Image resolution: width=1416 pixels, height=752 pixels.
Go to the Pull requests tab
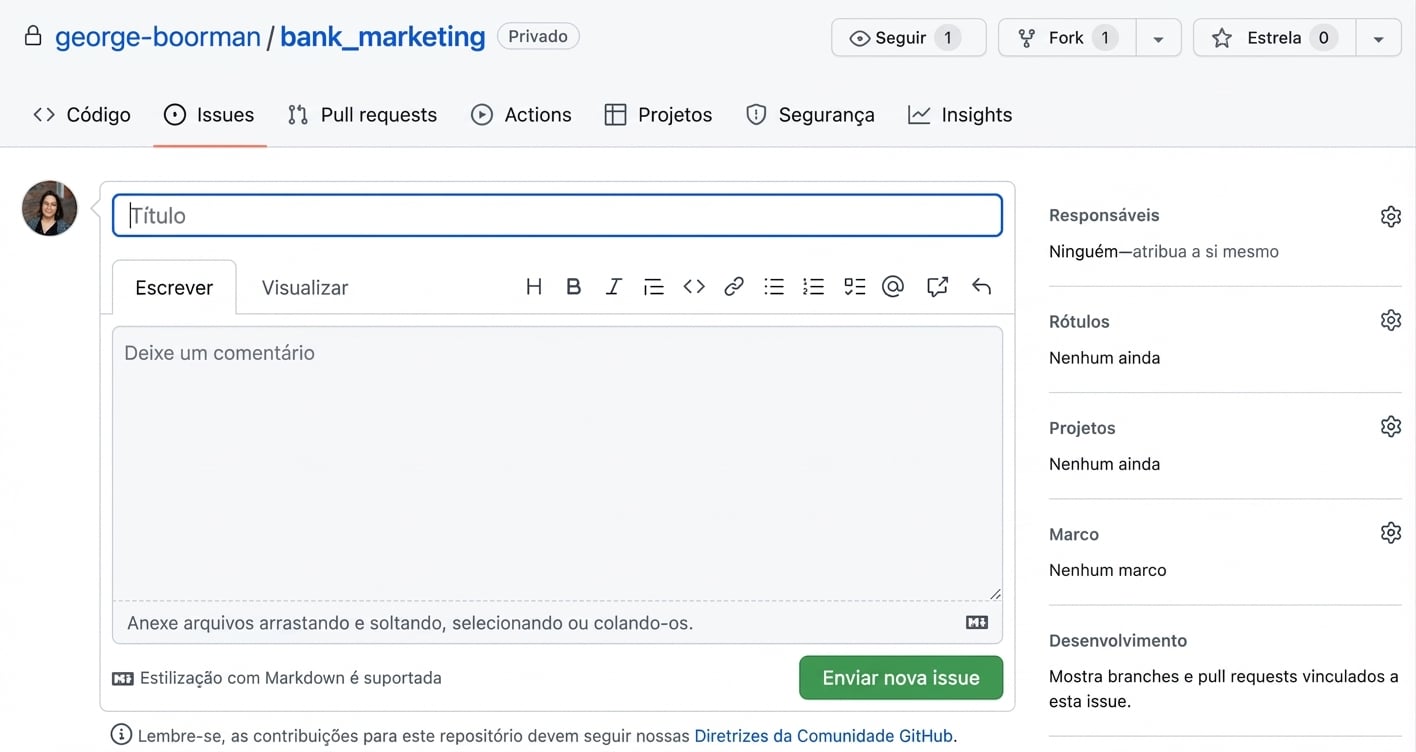coord(362,115)
